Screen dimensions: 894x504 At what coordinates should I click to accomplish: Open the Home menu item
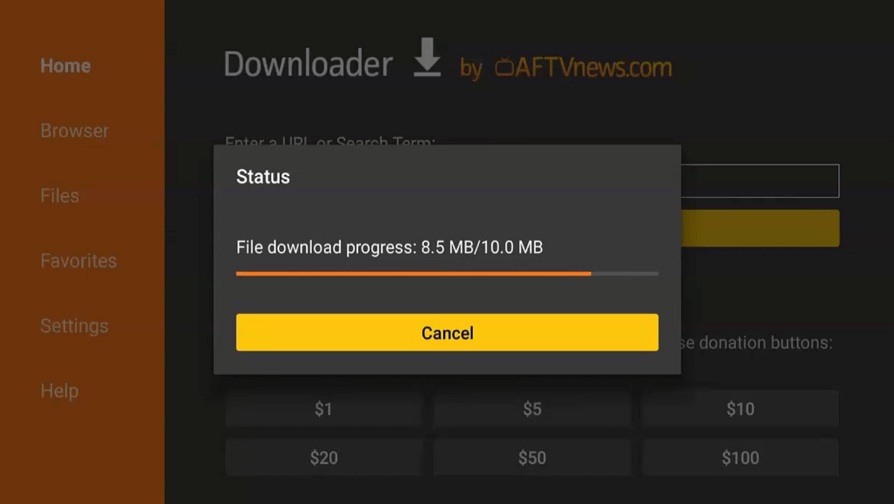(x=66, y=66)
